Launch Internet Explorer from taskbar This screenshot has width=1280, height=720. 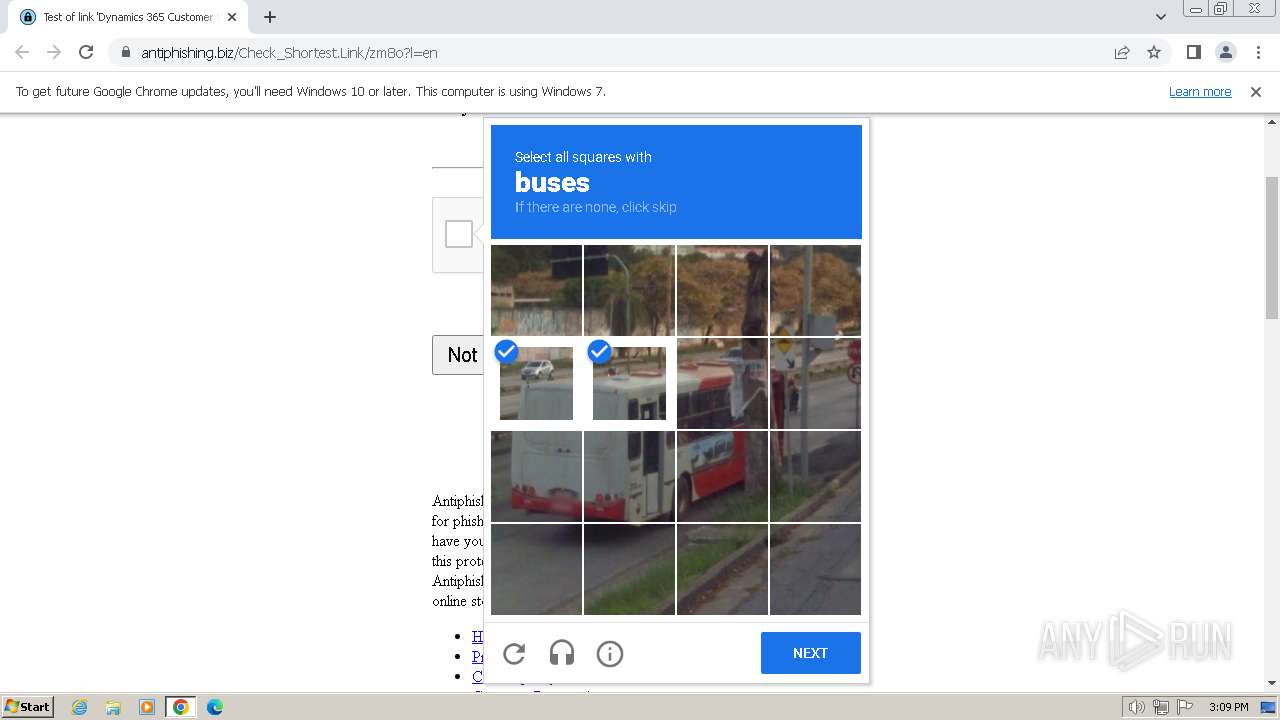click(79, 707)
